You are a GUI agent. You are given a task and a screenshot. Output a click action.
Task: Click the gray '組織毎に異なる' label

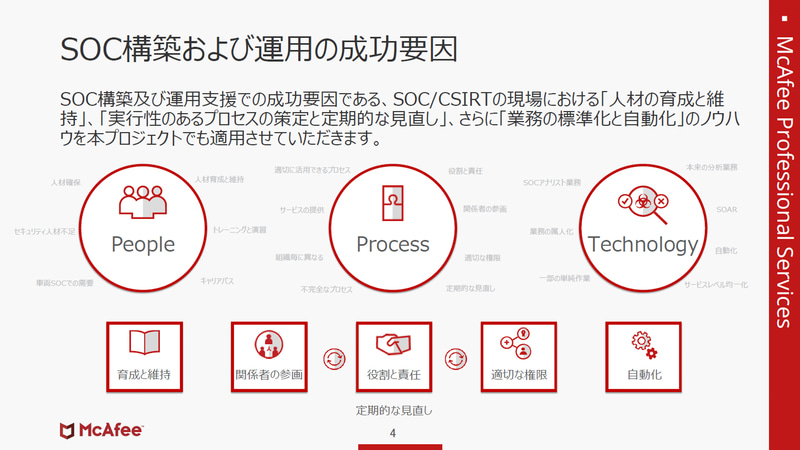click(299, 258)
